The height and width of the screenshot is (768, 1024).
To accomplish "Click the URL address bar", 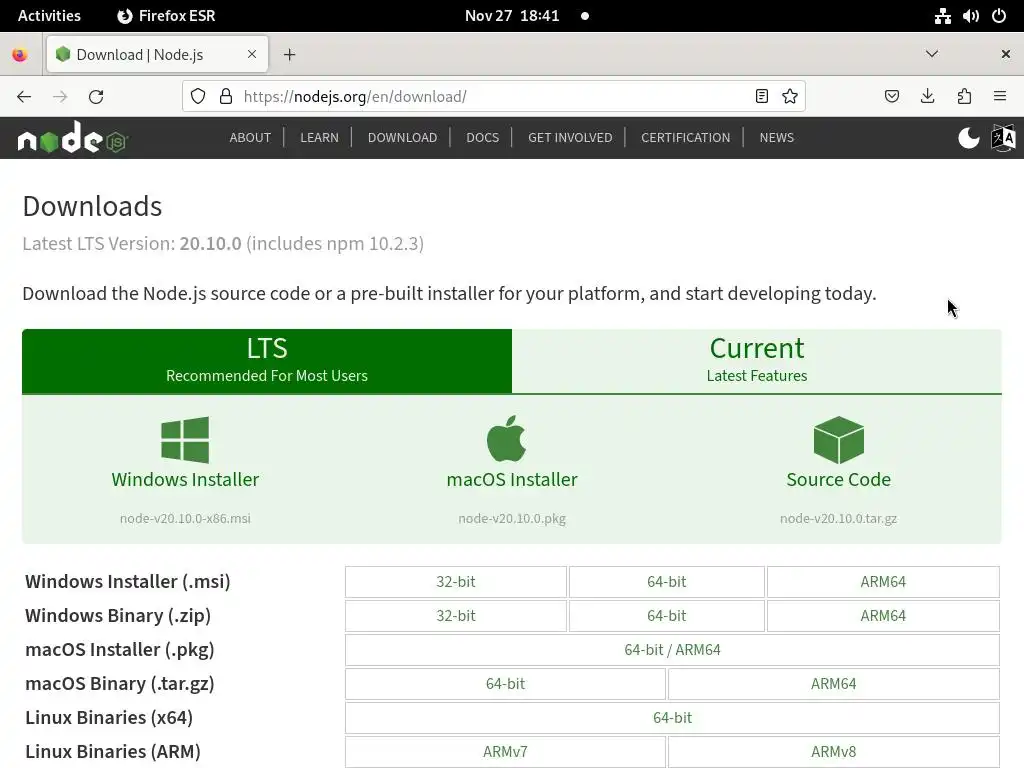I will tap(493, 97).
